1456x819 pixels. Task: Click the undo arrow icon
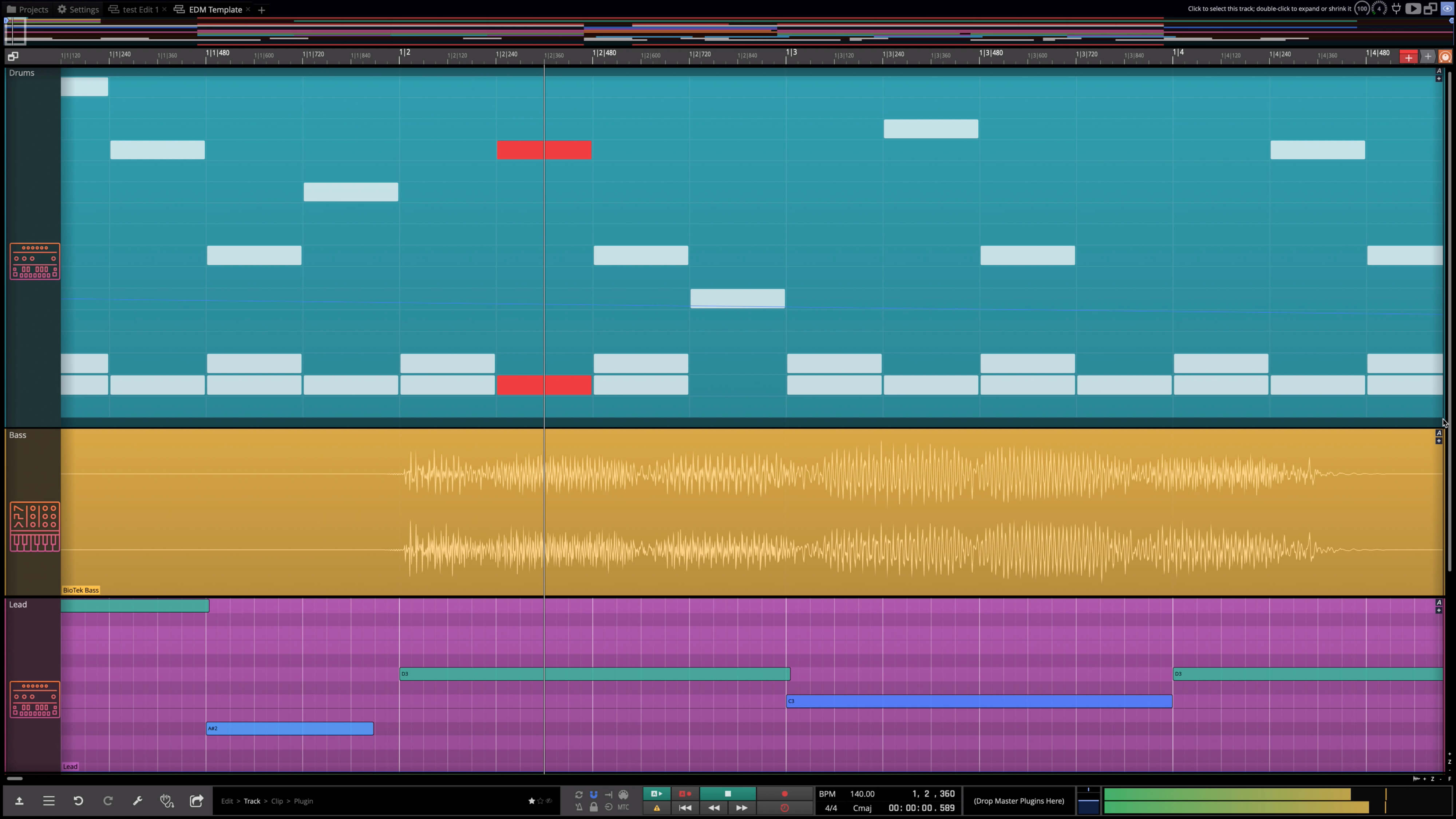click(x=78, y=801)
